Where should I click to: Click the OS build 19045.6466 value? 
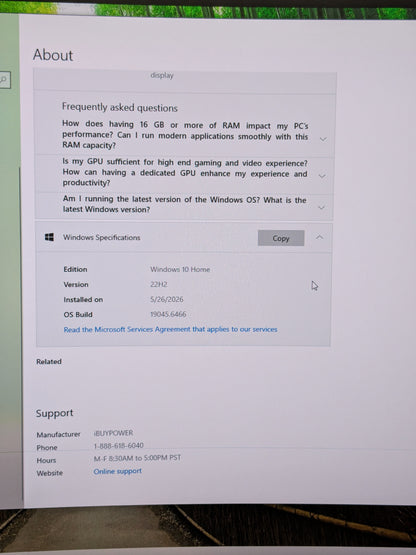[168, 314]
